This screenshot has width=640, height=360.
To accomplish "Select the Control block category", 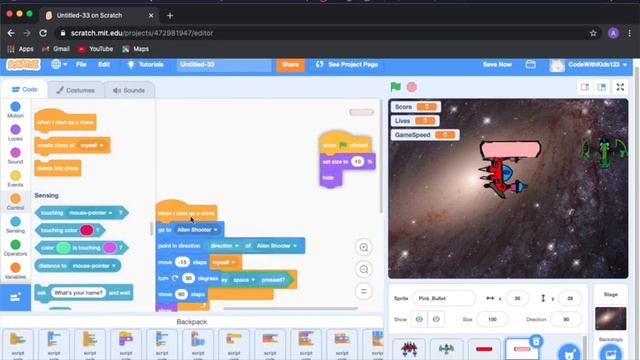I will 16,202.
